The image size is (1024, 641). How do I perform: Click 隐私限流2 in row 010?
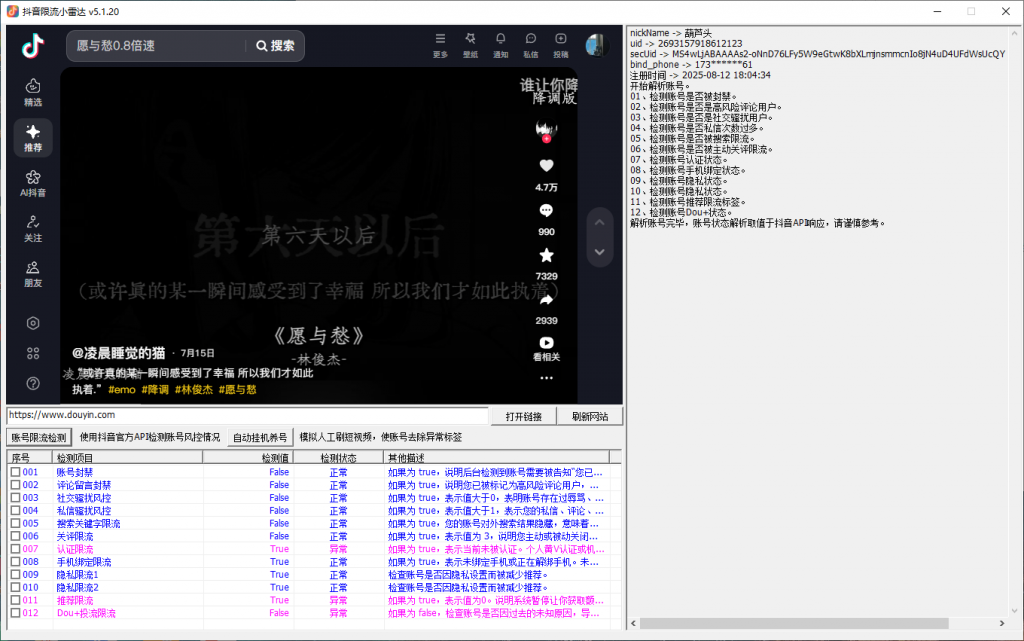pos(77,587)
